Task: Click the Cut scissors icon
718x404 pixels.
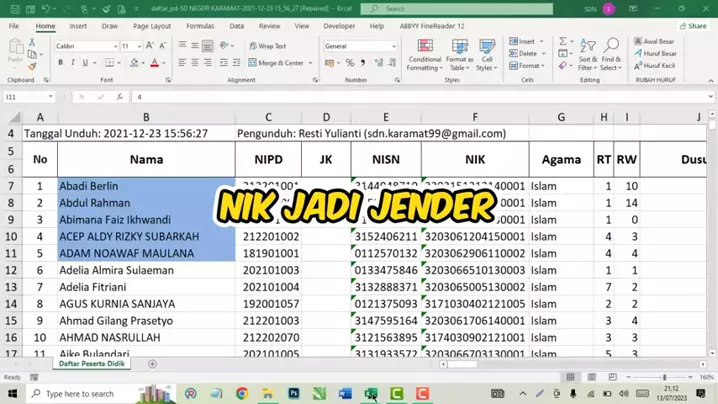Action: tap(33, 44)
